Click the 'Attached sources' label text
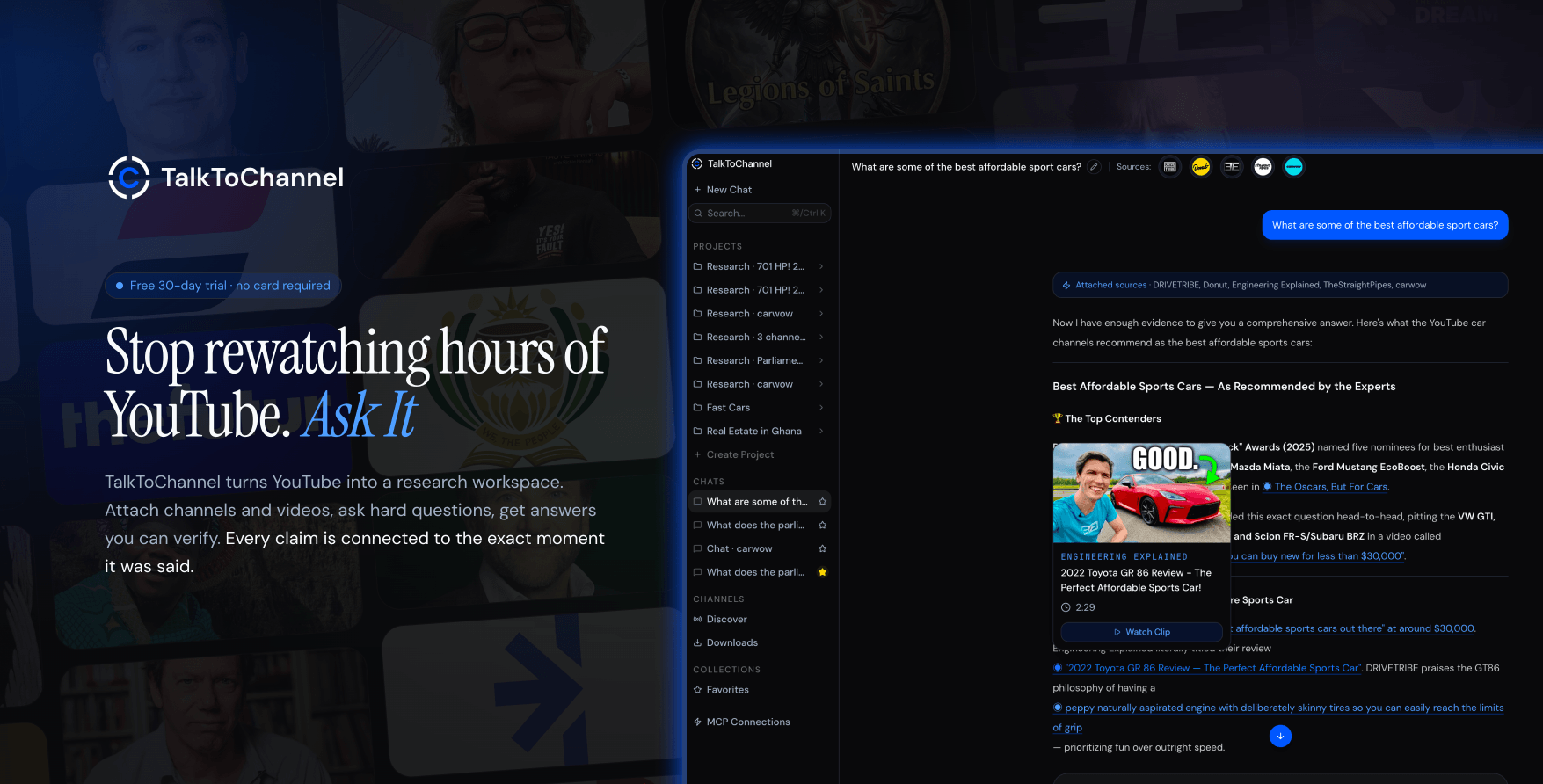This screenshot has width=1543, height=784. point(1110,286)
